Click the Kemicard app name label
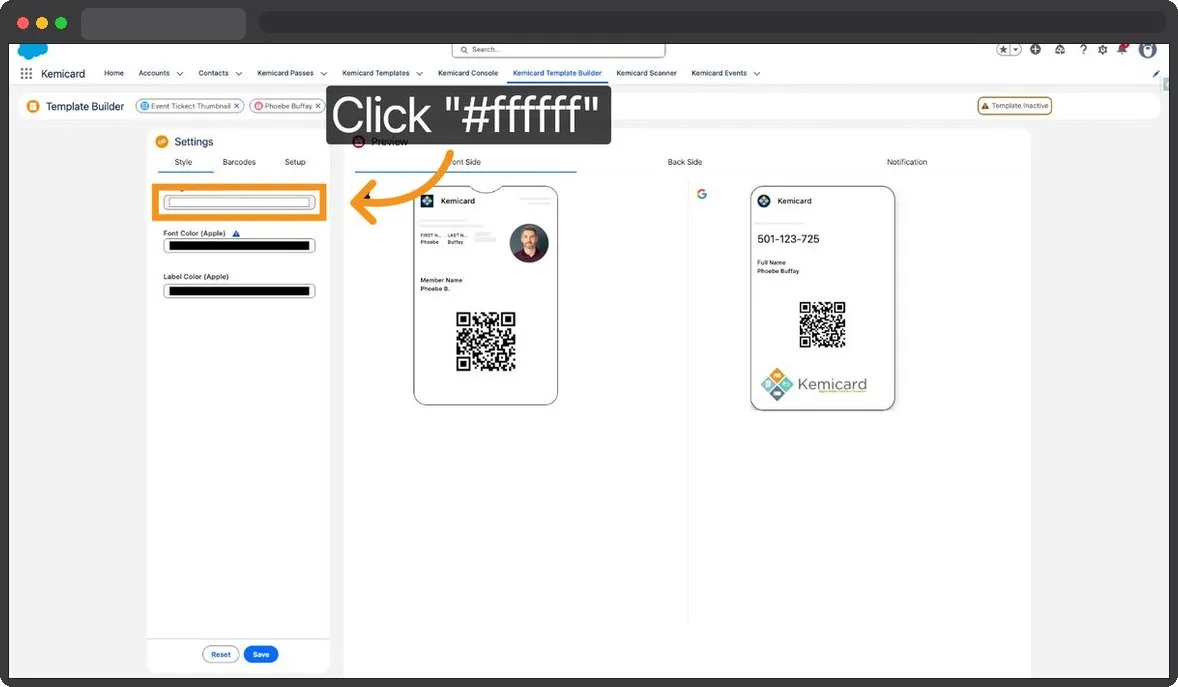1178x687 pixels. [x=63, y=74]
